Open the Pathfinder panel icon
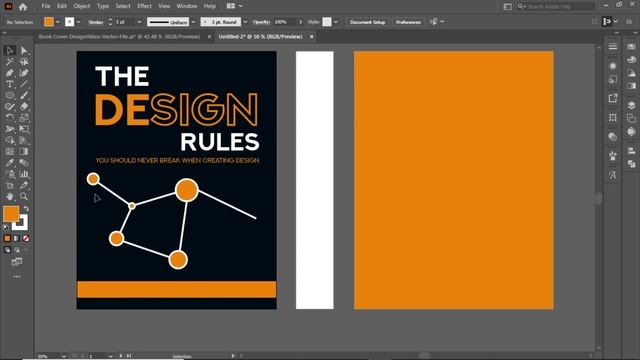The height and width of the screenshot is (360, 640). tap(631, 164)
